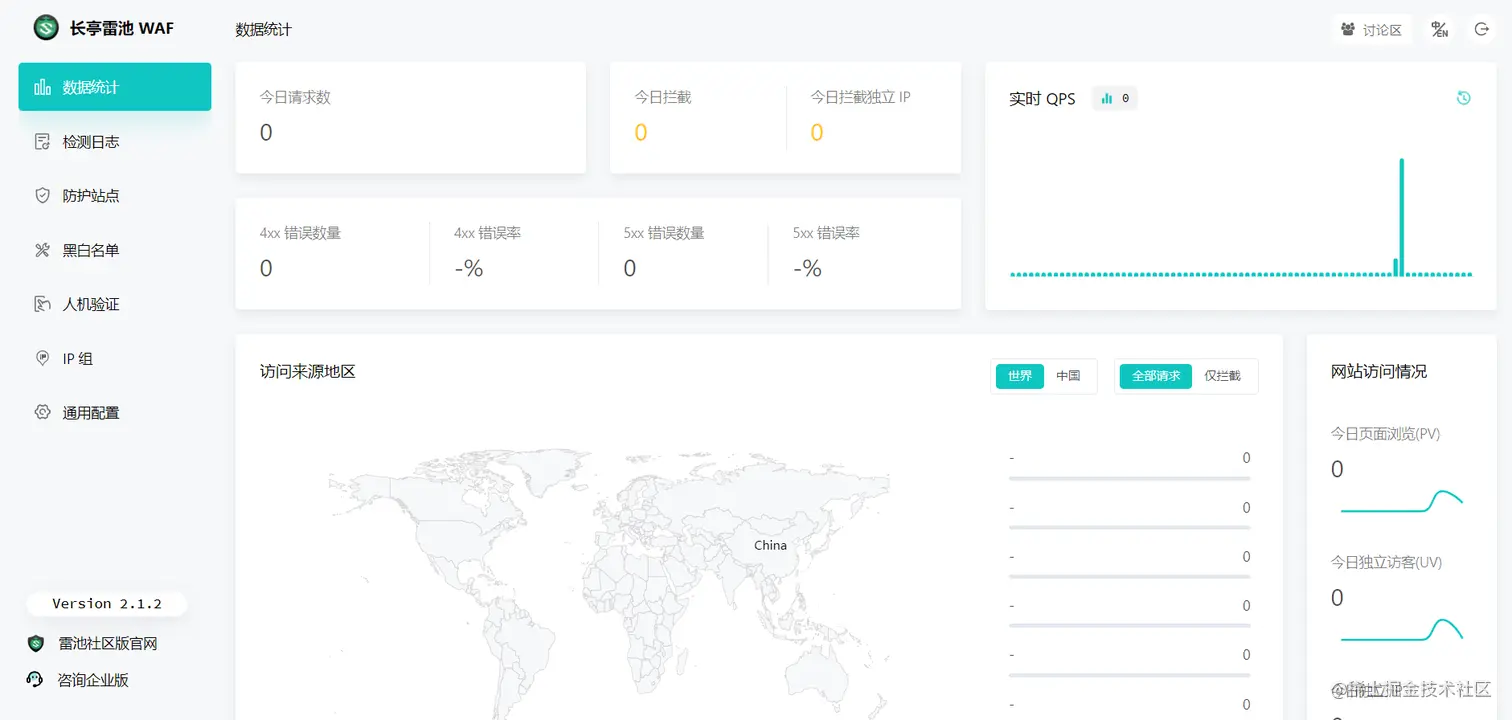Screen dimensions: 1512x720
Task: Click the 数据统计 bar chart icon
Action: coord(42,87)
